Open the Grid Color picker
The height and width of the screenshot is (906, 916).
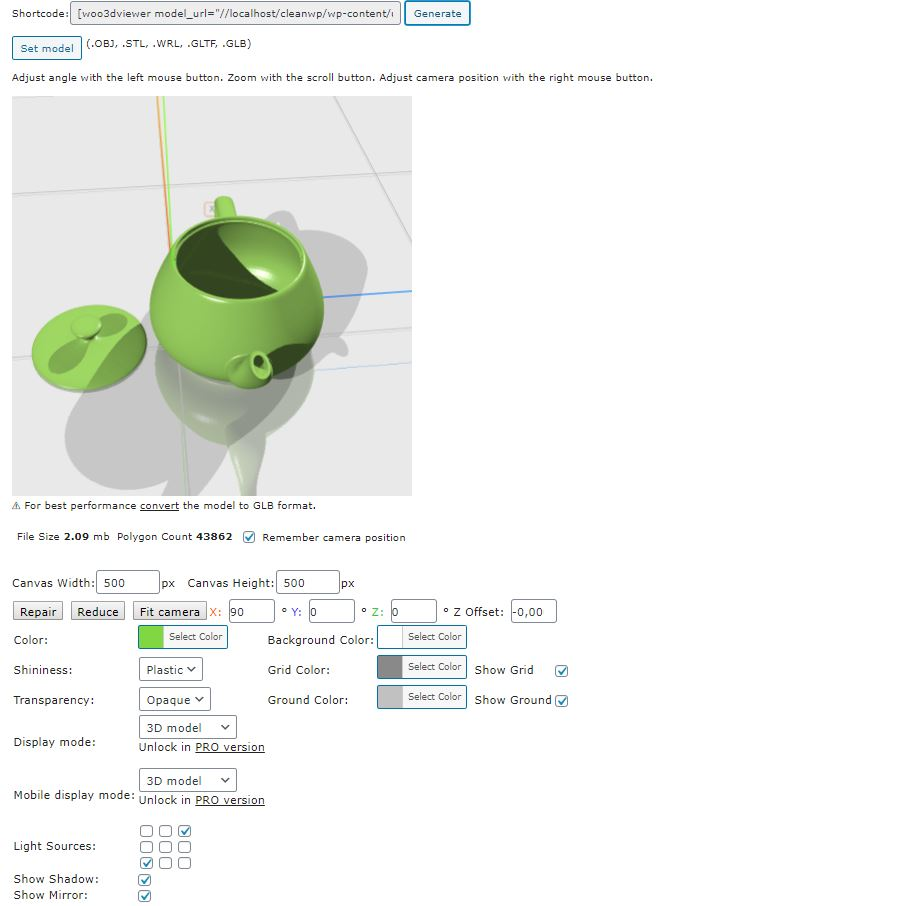(422, 667)
